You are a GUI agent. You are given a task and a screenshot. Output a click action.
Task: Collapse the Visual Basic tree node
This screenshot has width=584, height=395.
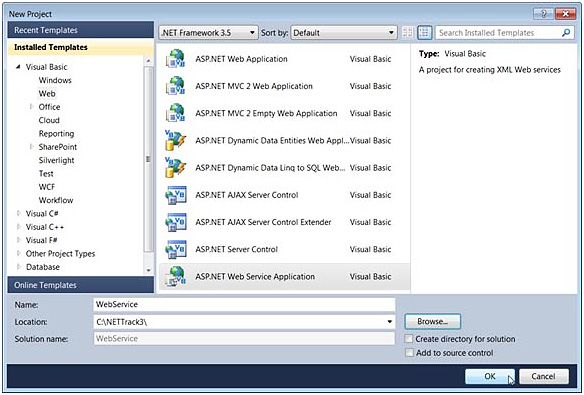coord(18,67)
